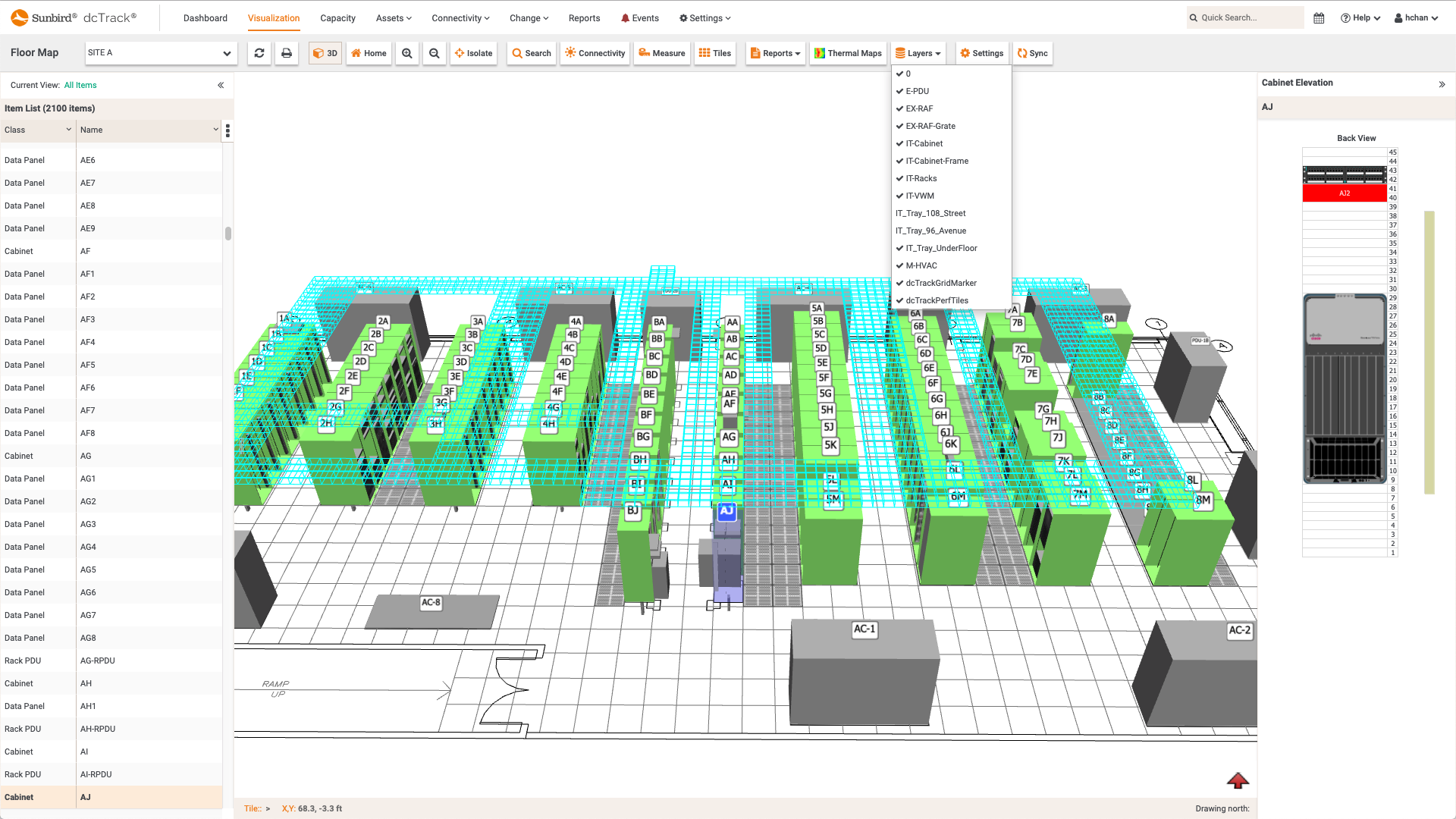
Task: Open the Capacity menu item
Action: pos(337,18)
